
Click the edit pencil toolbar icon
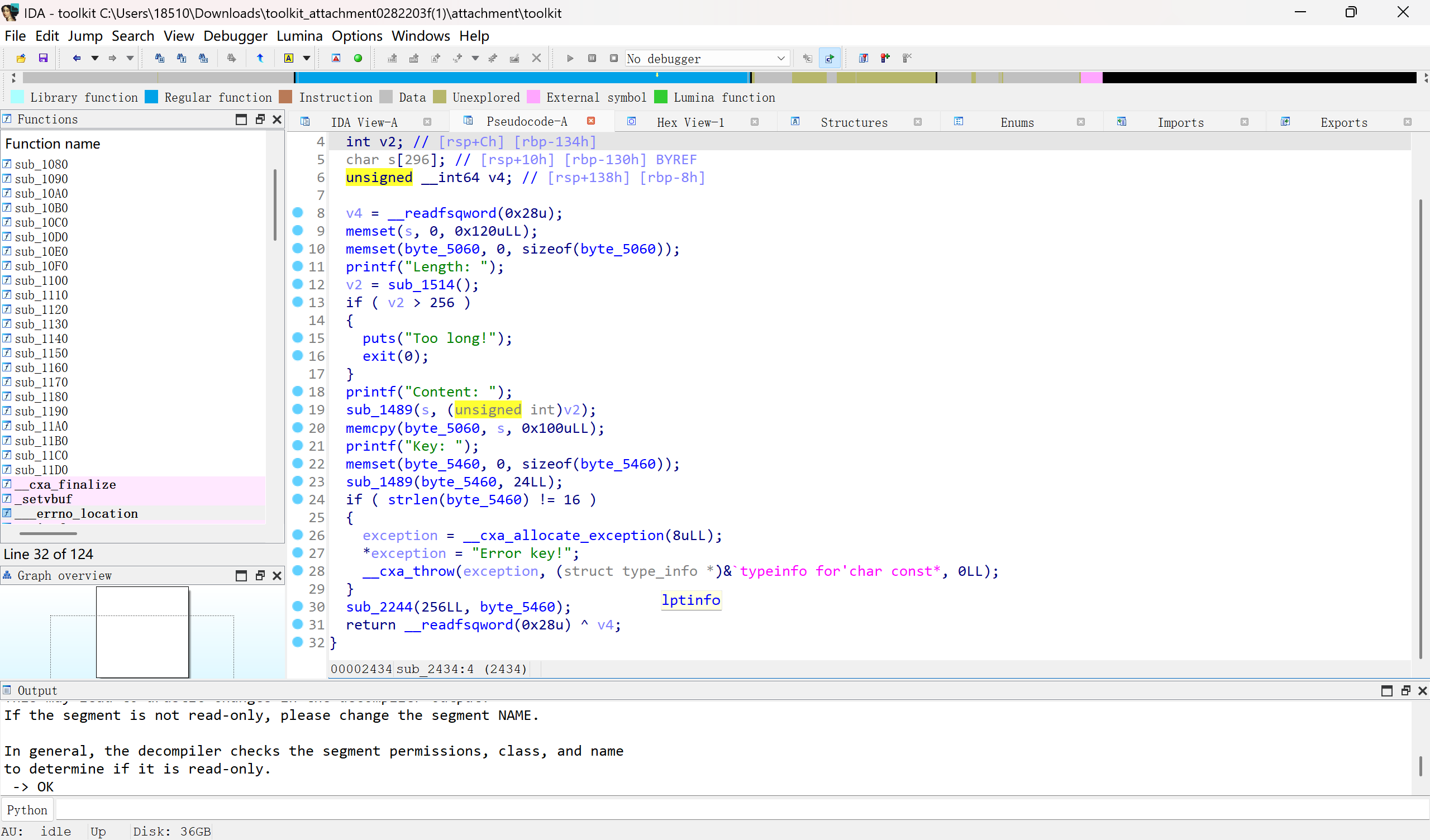point(514,58)
